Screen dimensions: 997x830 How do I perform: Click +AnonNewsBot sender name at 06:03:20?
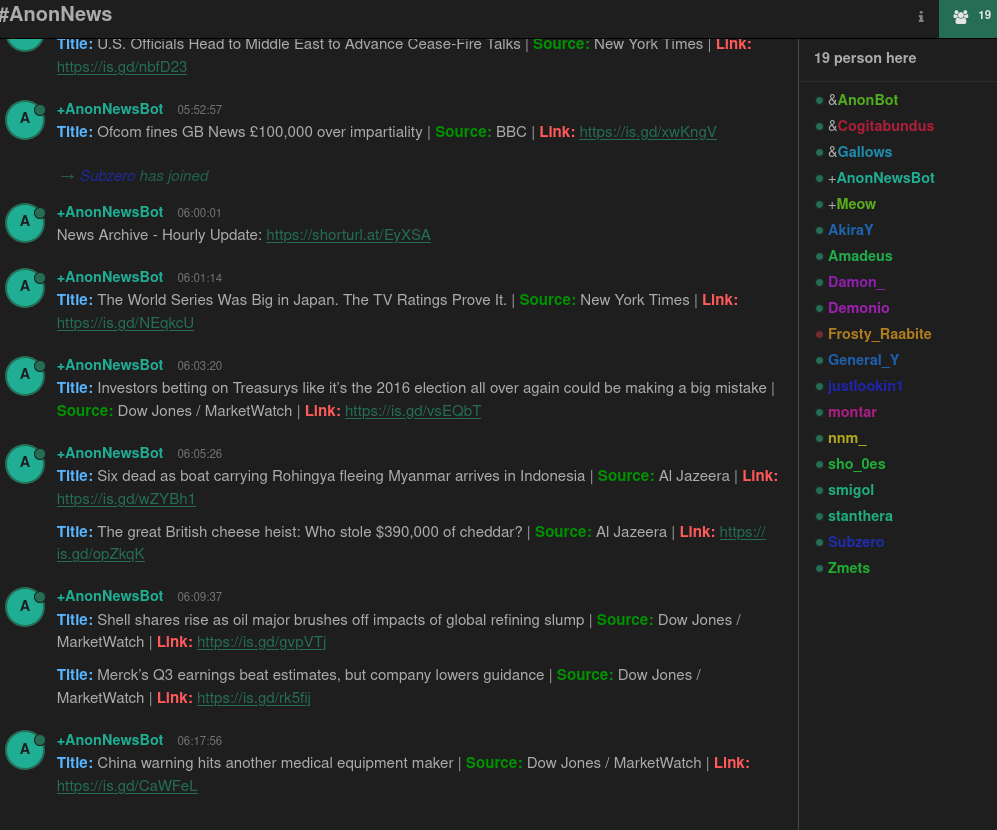coord(110,364)
